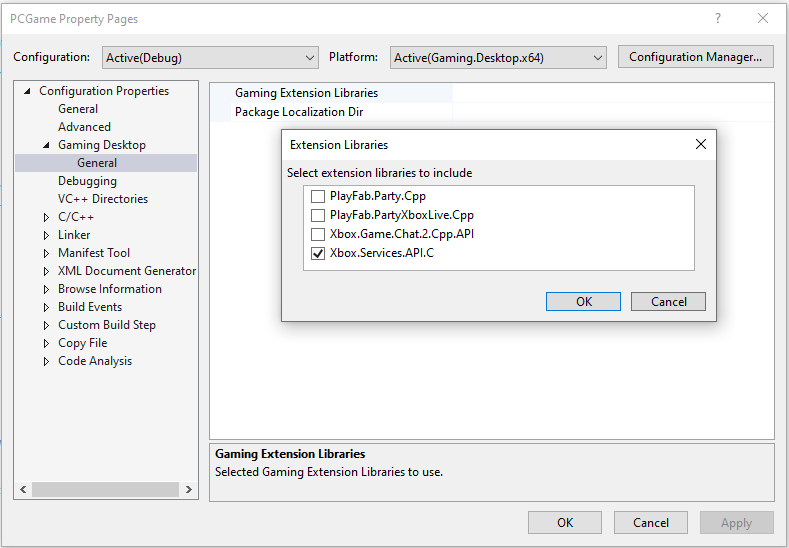Select the Configuration Properties root label
Viewport: 789px width, 548px height.
pyautogui.click(x=104, y=91)
